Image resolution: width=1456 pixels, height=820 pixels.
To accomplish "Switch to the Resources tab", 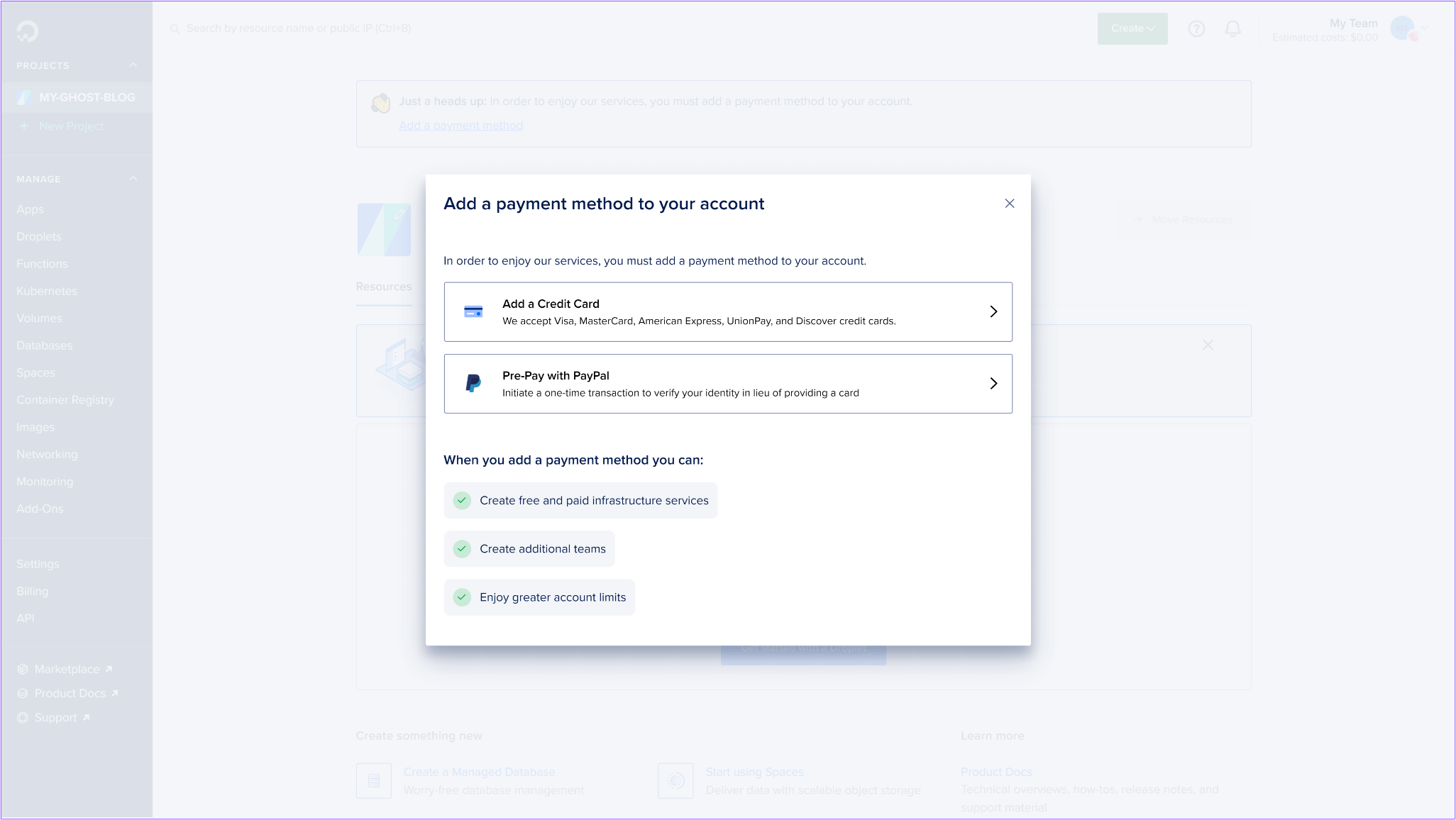I will click(384, 287).
